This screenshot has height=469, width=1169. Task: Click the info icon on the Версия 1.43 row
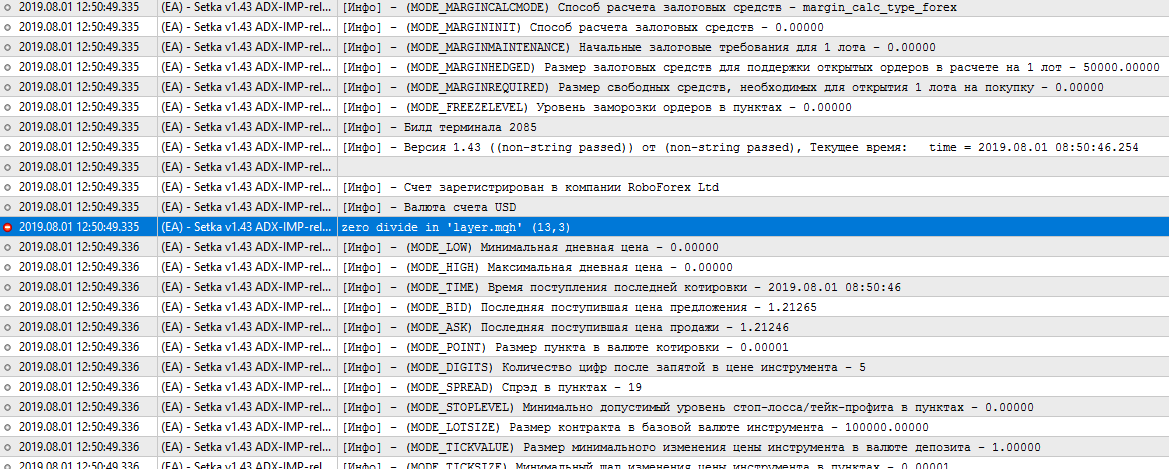pos(8,148)
